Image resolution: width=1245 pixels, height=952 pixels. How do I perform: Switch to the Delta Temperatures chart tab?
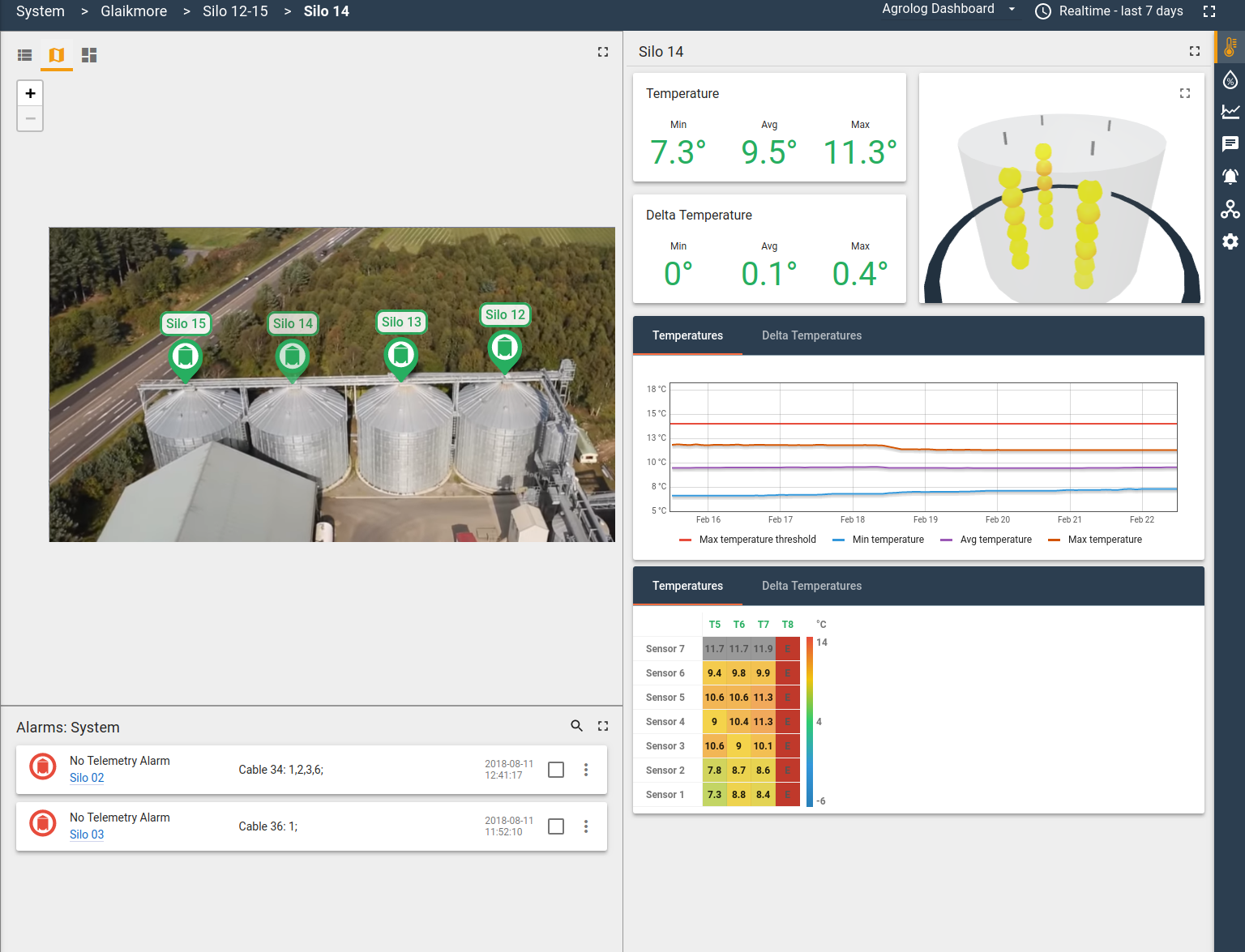click(811, 335)
